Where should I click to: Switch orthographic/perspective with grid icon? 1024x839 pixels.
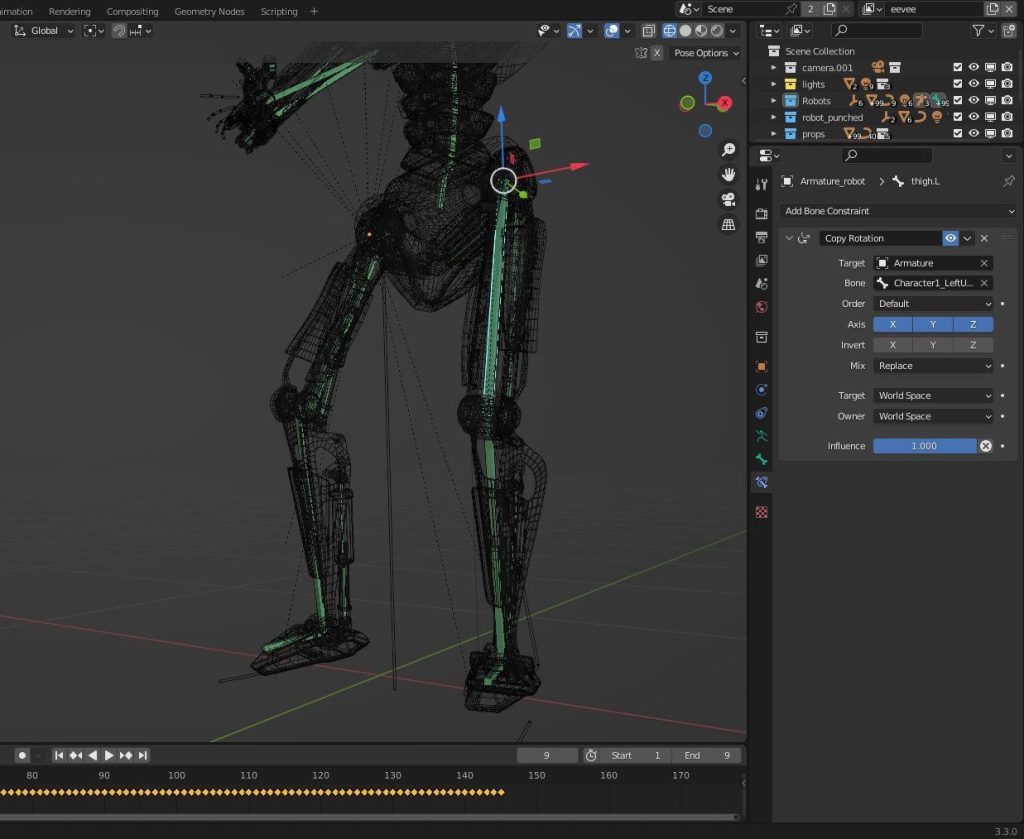pyautogui.click(x=728, y=225)
